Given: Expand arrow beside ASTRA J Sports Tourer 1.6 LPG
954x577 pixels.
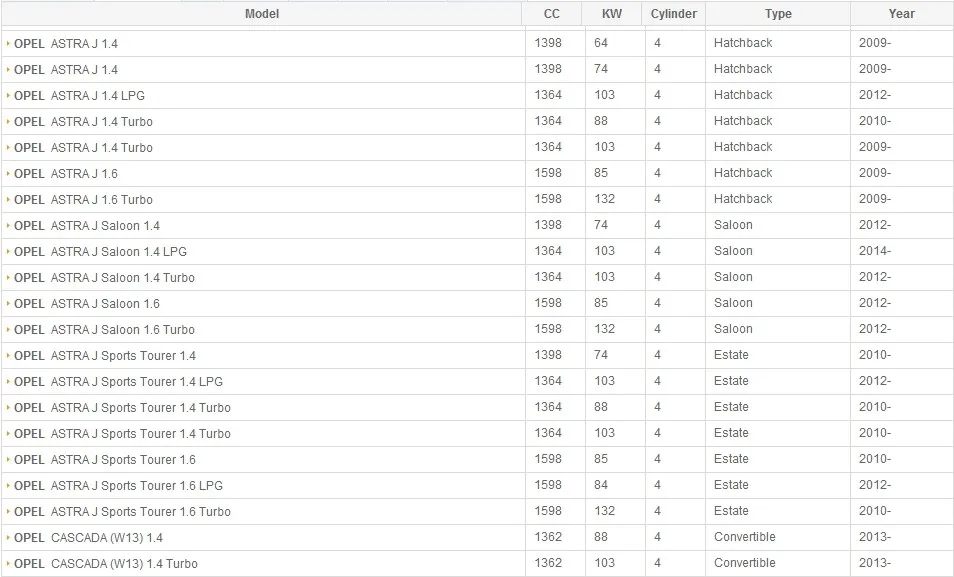Looking at the screenshot, I should (x=9, y=486).
